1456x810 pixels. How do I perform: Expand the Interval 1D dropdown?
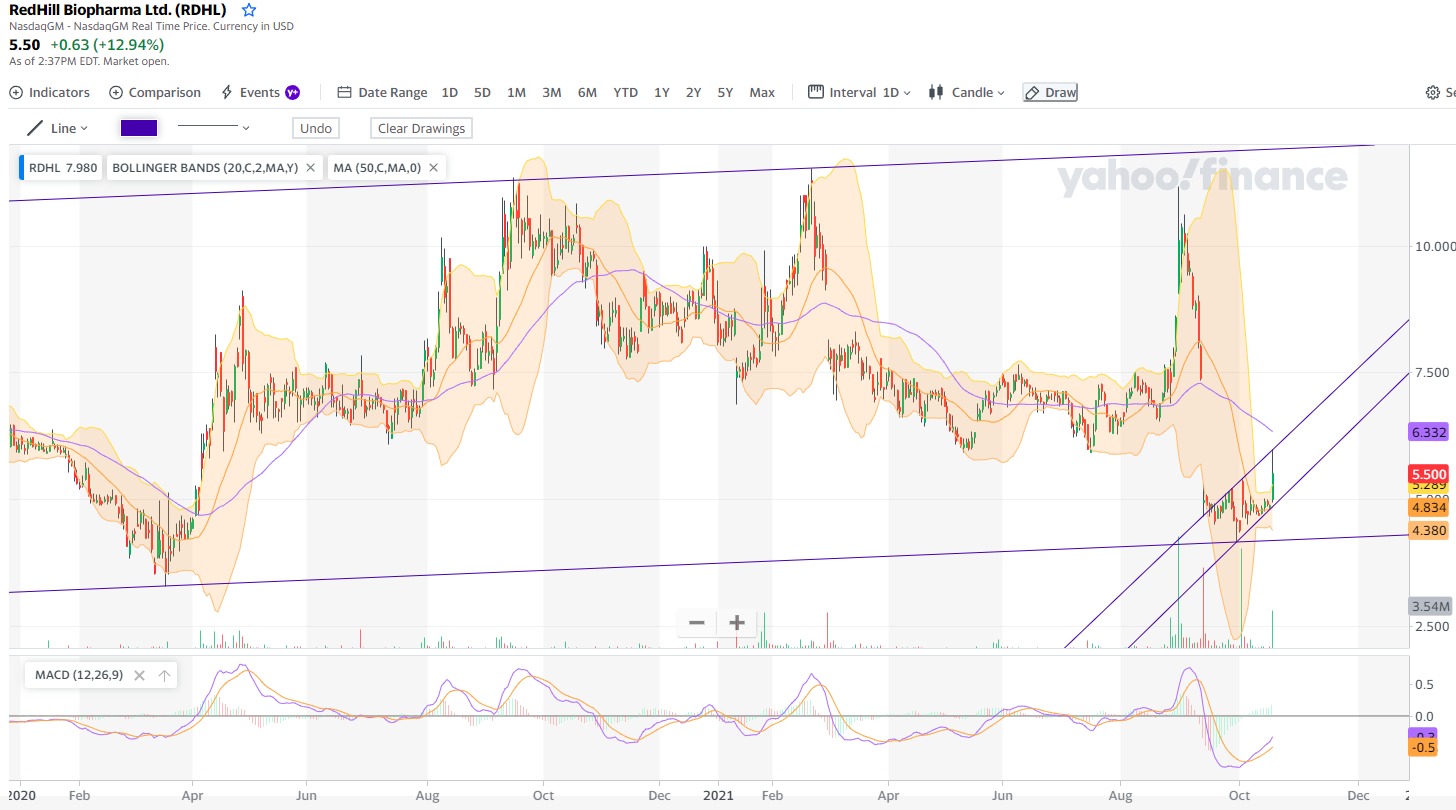click(x=859, y=92)
